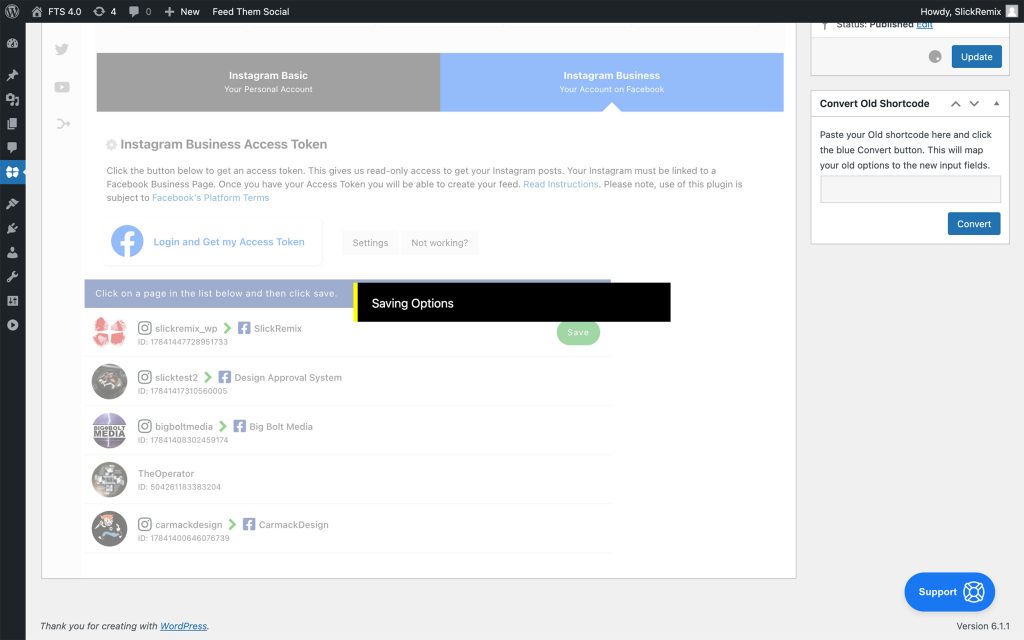Move Convert Old Shortcode panel up
The image size is (1024, 640).
click(x=955, y=104)
